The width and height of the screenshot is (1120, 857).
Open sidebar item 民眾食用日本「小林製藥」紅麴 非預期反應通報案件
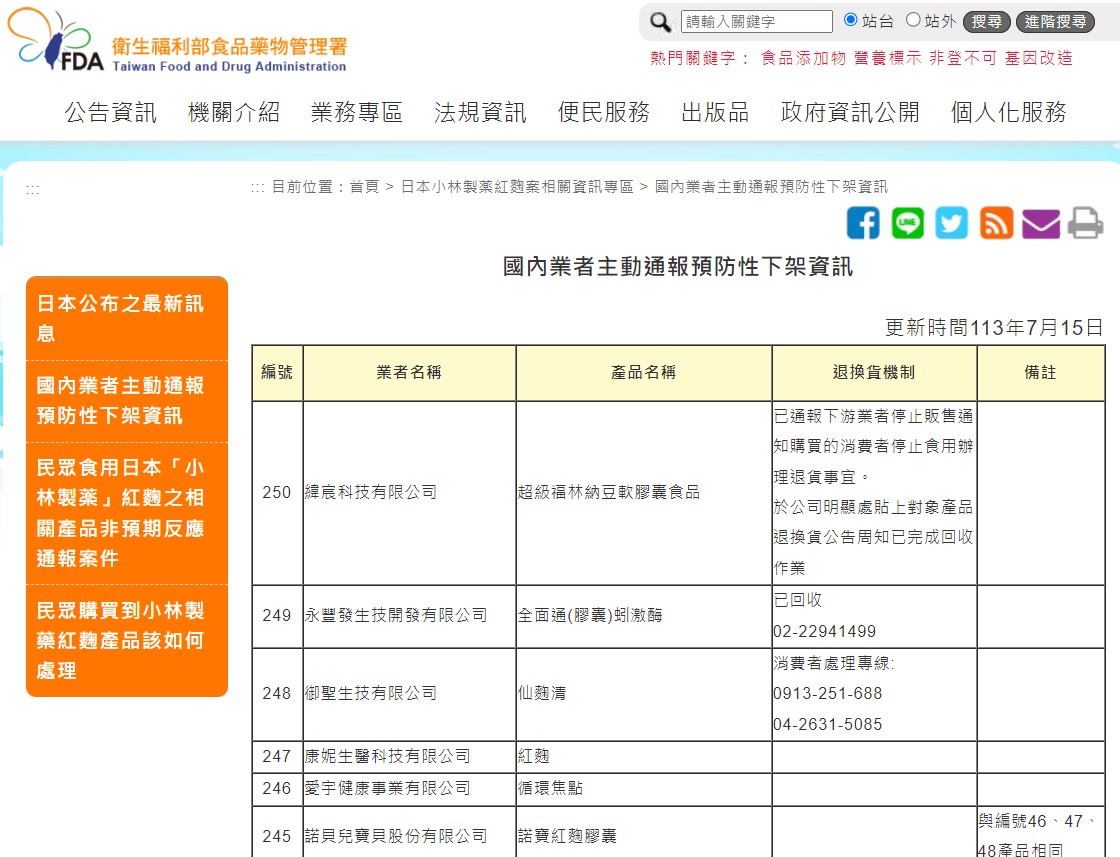pyautogui.click(x=126, y=513)
